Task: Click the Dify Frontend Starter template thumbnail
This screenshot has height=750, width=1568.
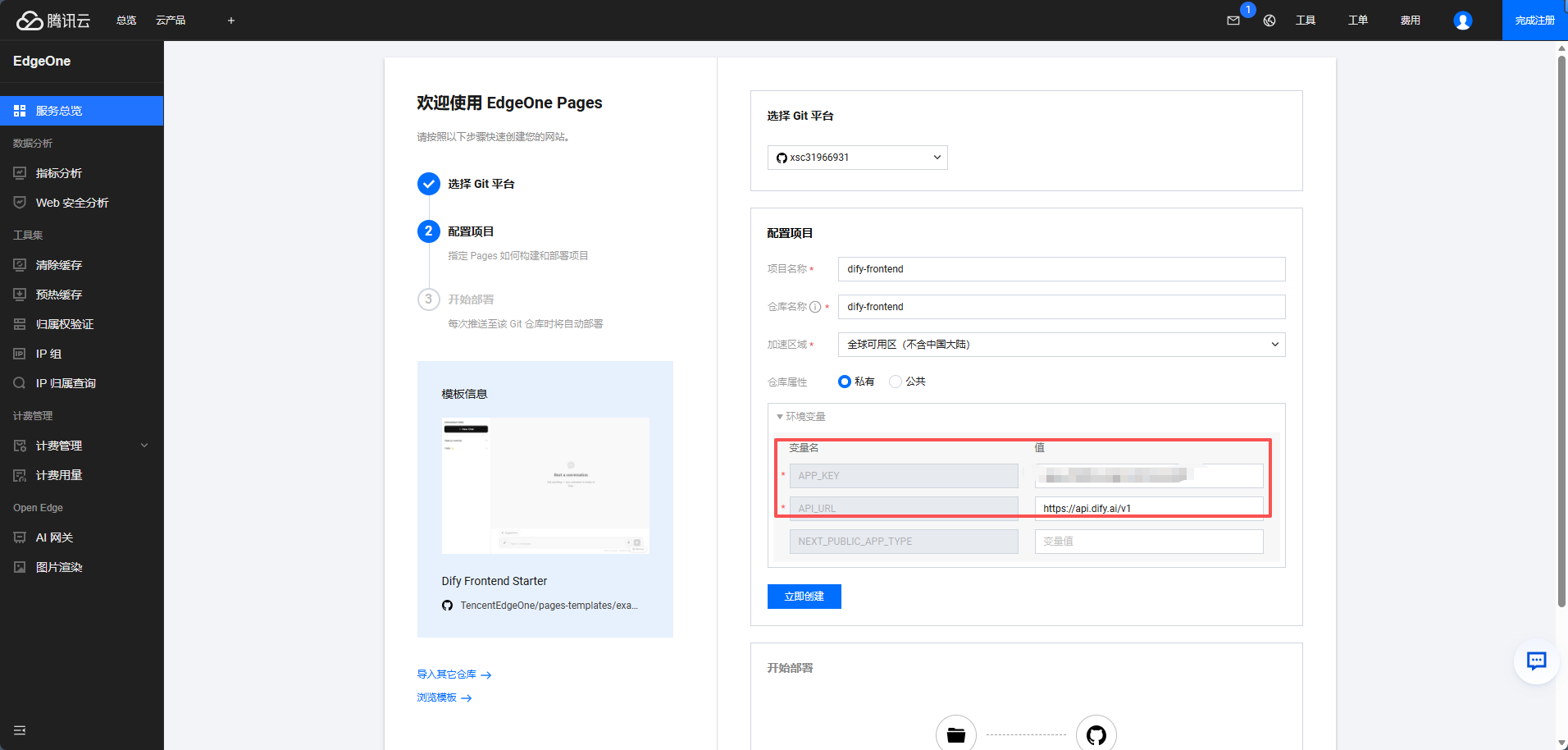Action: pos(545,486)
